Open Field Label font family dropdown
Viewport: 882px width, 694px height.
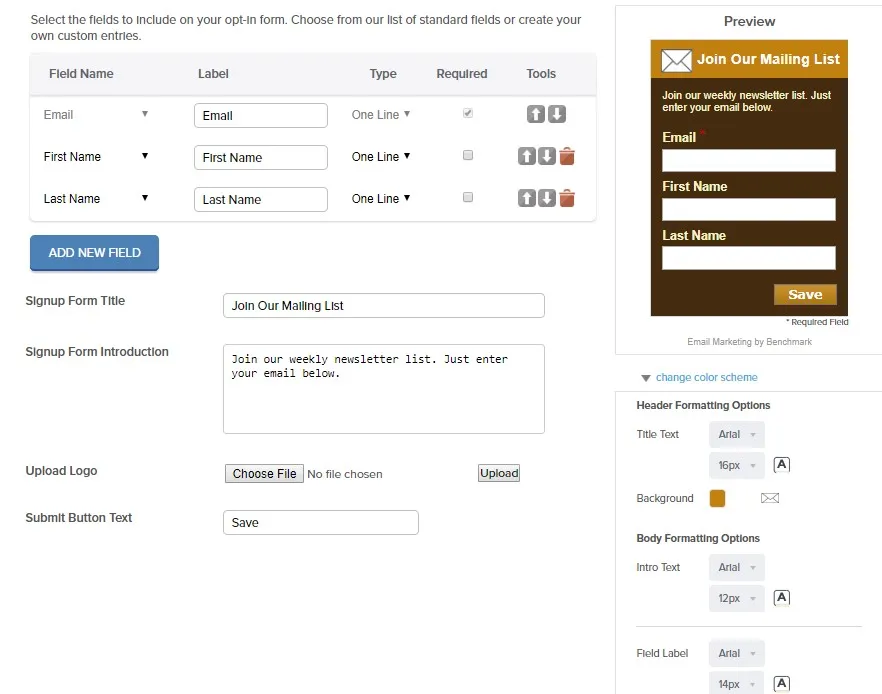tap(737, 654)
